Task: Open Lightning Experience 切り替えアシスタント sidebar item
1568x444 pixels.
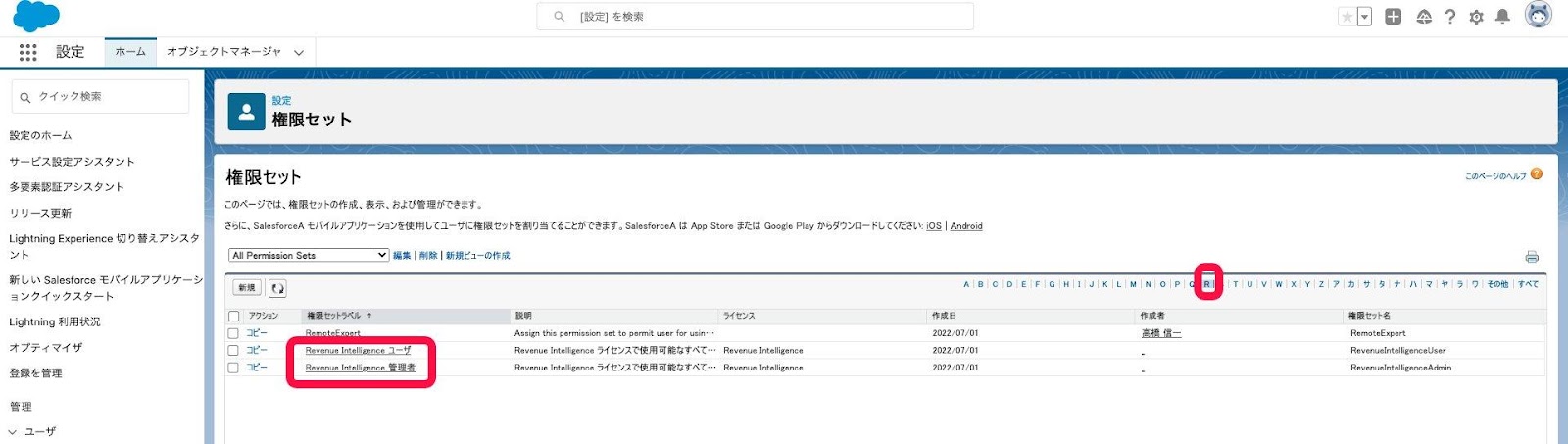Action: click(x=104, y=246)
